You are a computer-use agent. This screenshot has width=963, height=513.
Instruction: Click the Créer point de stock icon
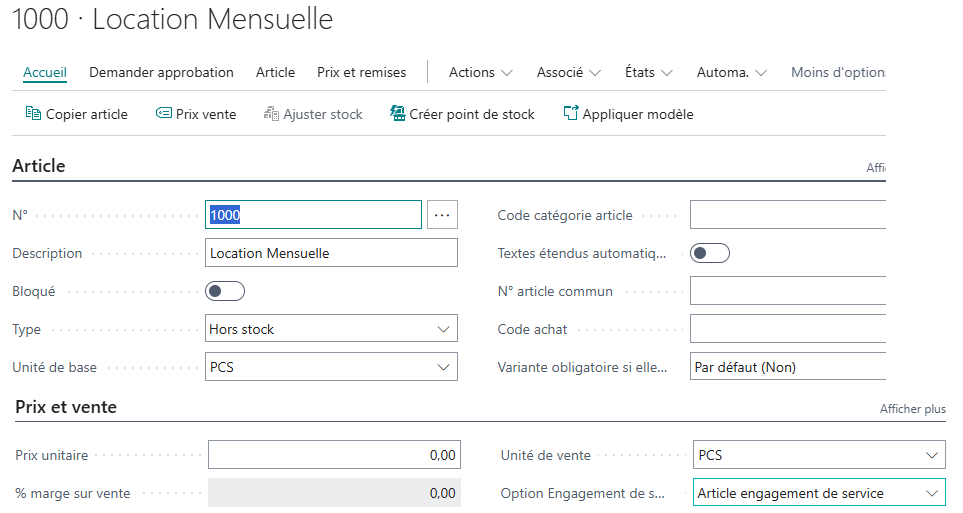click(397, 114)
